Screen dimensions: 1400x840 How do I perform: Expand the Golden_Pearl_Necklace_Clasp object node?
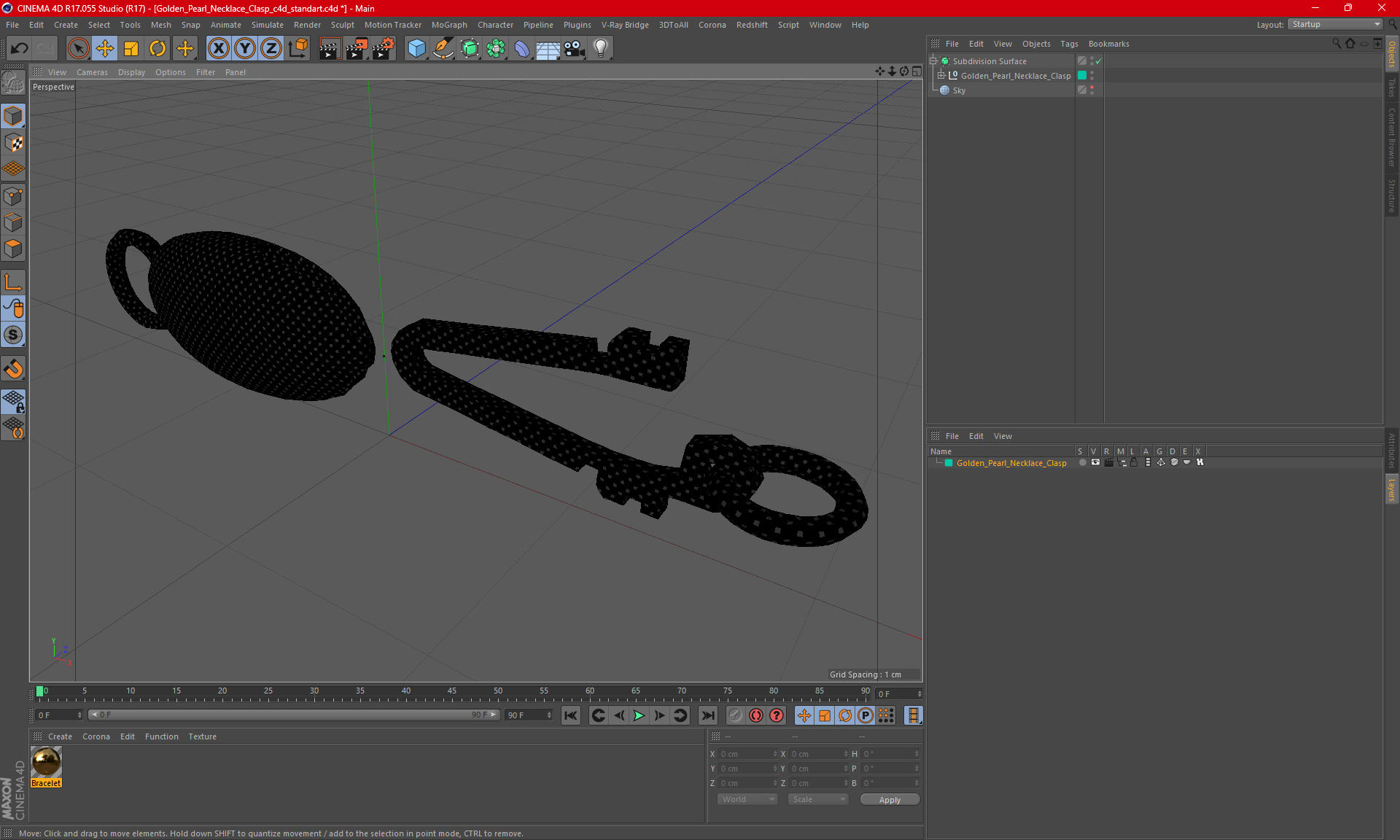[x=941, y=76]
